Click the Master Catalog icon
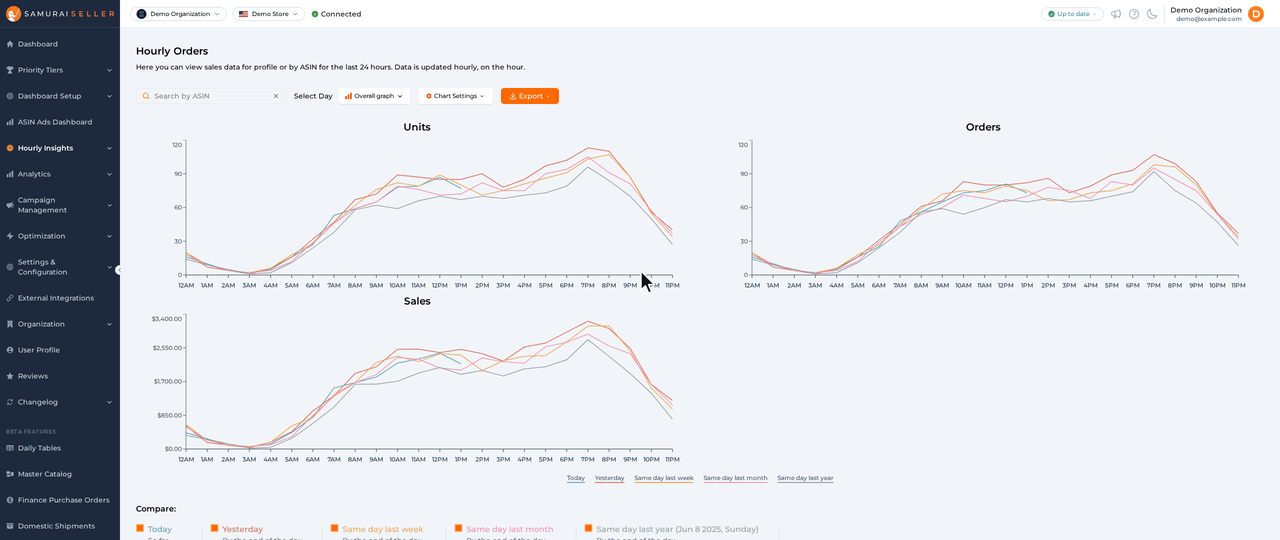 (10, 474)
